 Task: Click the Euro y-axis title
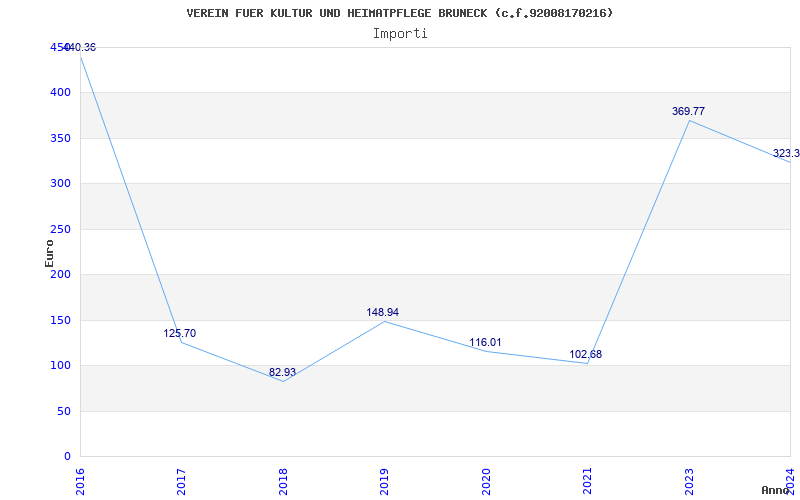point(49,253)
